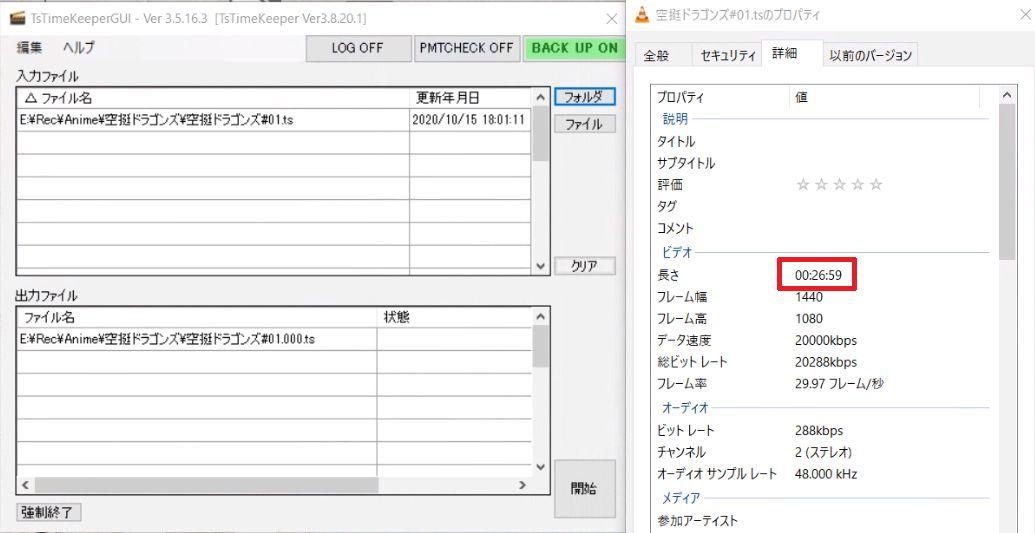Open the ヘルプ menu
Viewport: 1035px width, 533px height.
pyautogui.click(x=79, y=48)
